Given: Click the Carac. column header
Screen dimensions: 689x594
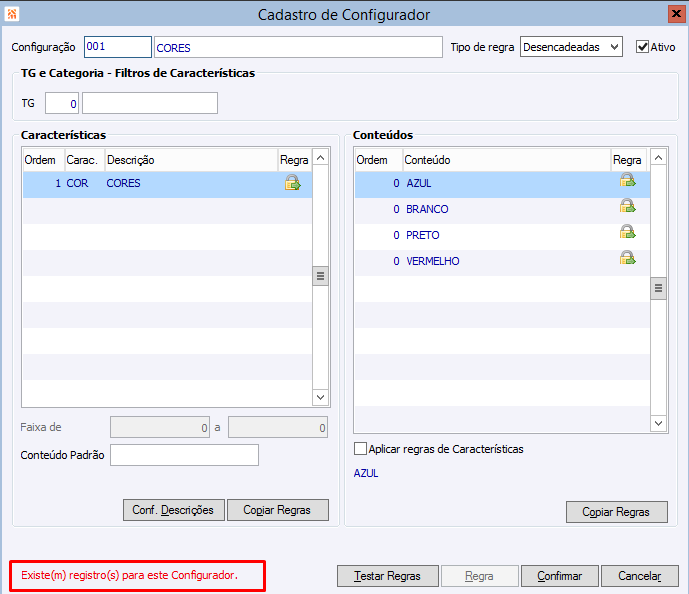Looking at the screenshot, I should coord(84,160).
